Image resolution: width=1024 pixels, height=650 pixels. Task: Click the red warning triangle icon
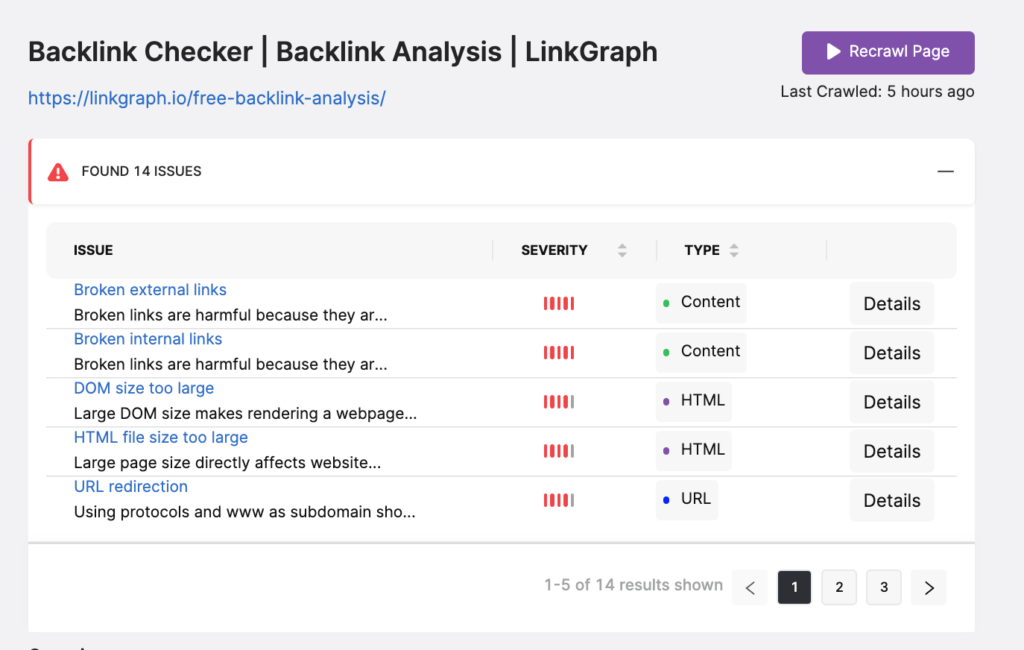tap(58, 172)
